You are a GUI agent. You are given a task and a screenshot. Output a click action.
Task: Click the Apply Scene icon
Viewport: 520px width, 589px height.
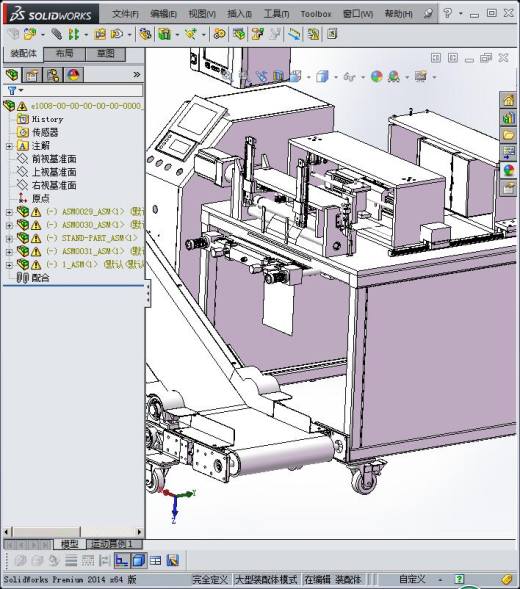394,77
